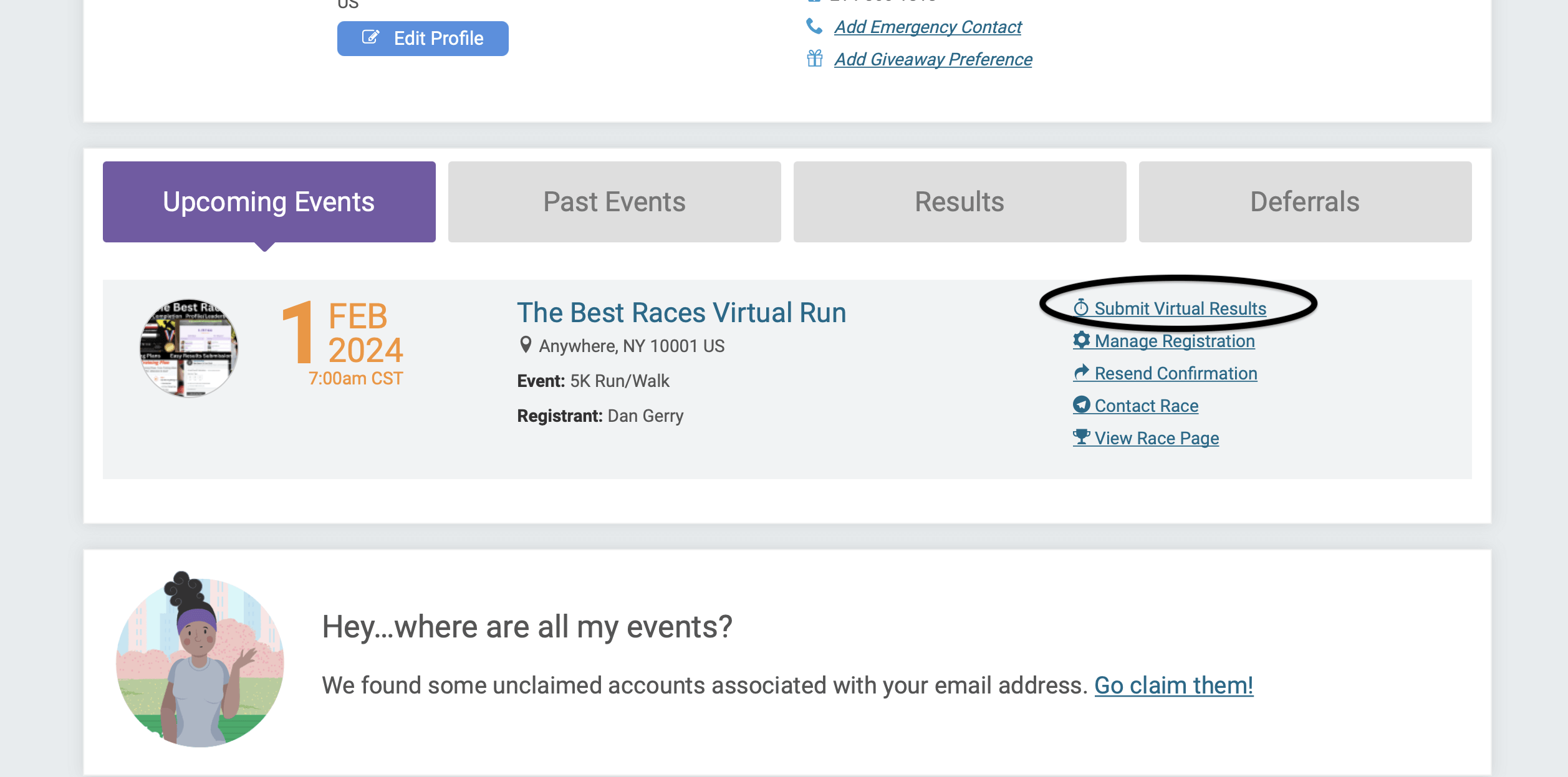
Task: Click the Edit Profile button
Action: pyautogui.click(x=423, y=38)
